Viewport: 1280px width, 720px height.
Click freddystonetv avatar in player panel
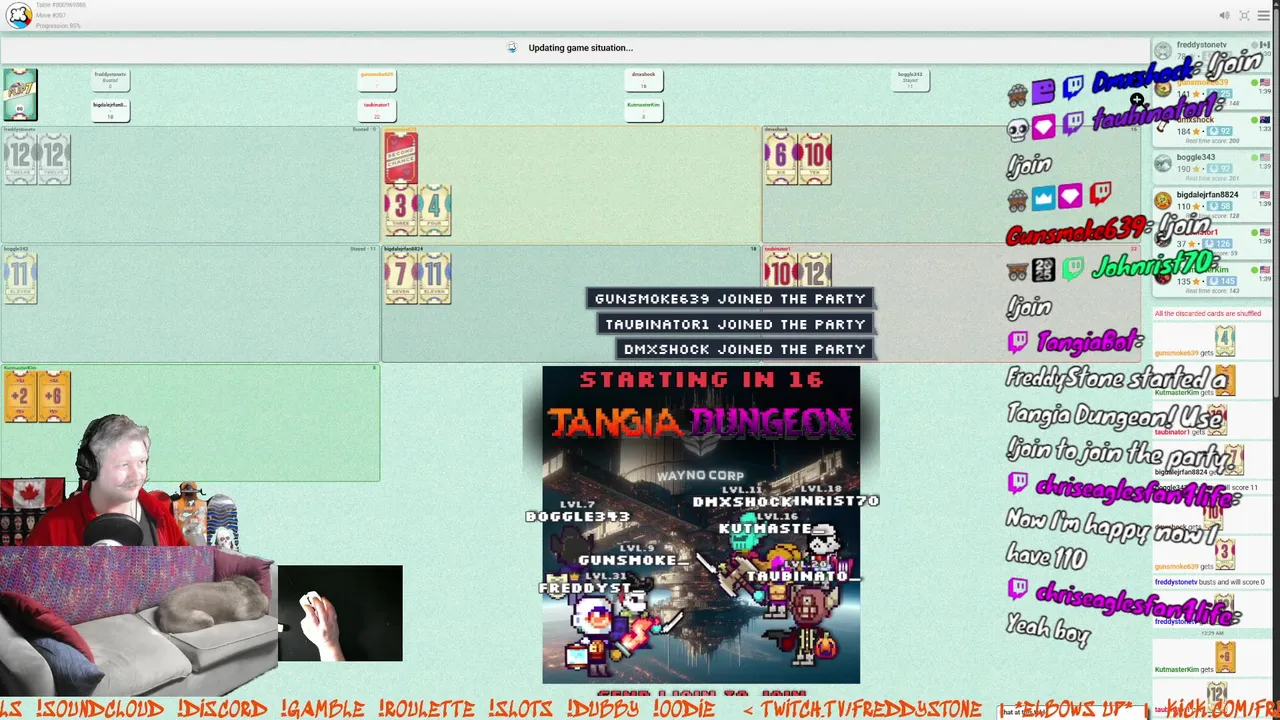[1163, 51]
